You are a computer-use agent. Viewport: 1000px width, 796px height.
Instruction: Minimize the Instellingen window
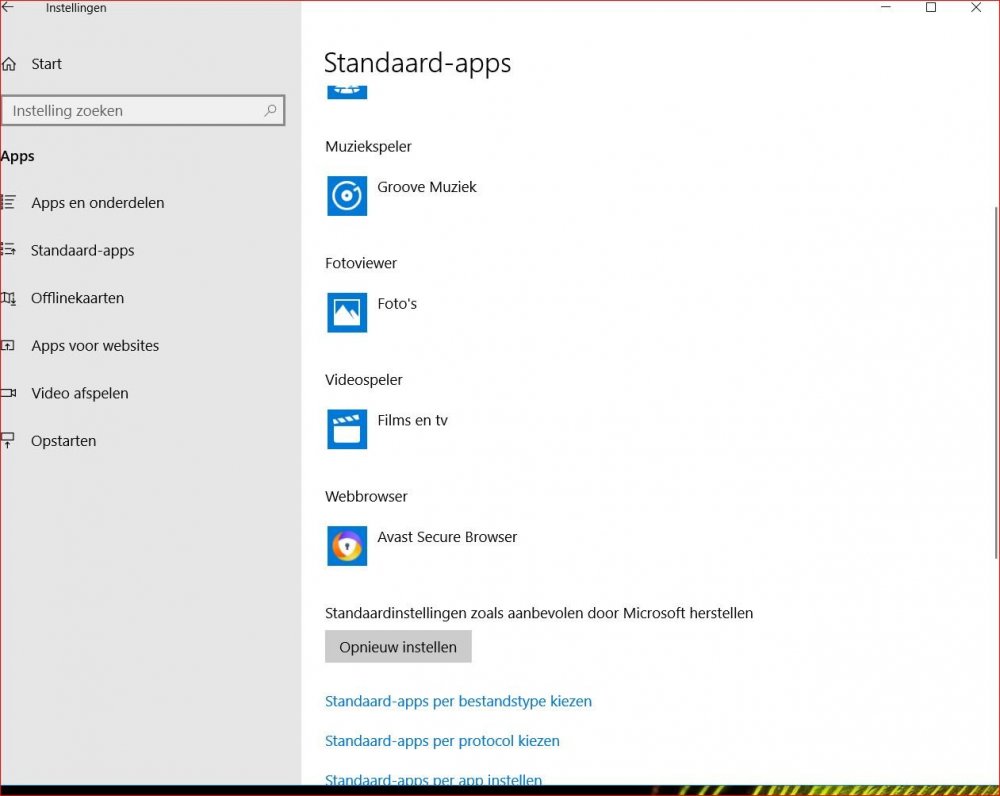(886, 7)
